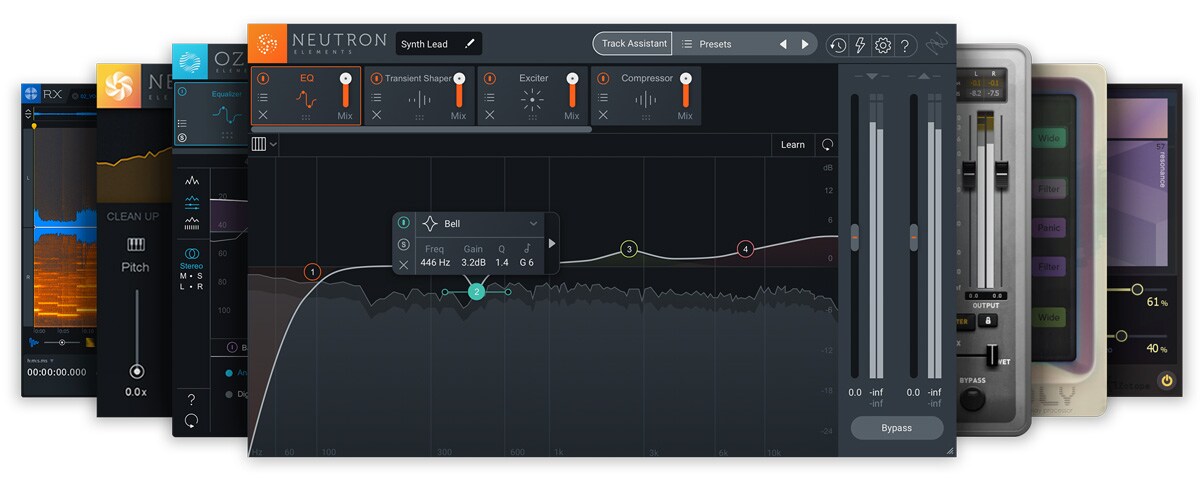Image resolution: width=1200 pixels, height=481 pixels.
Task: Adjust the Exciter module Mix slider
Action: pos(572,88)
